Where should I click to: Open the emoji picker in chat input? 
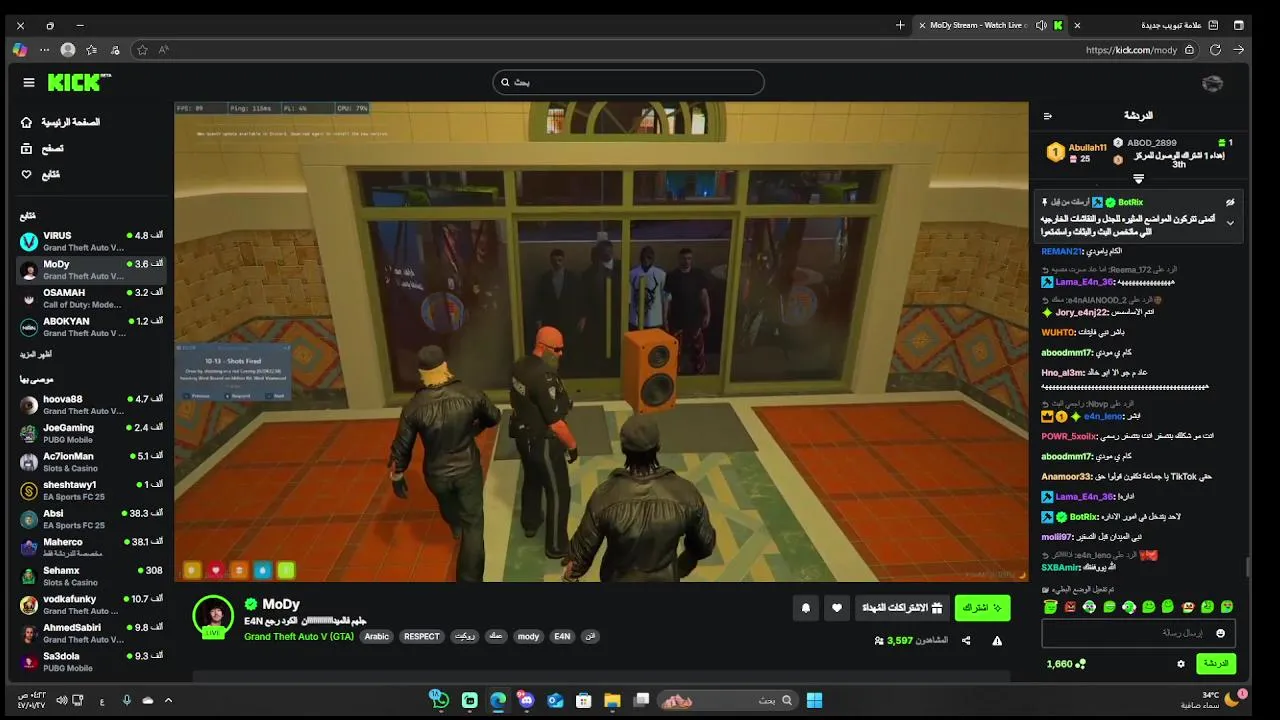point(1220,633)
